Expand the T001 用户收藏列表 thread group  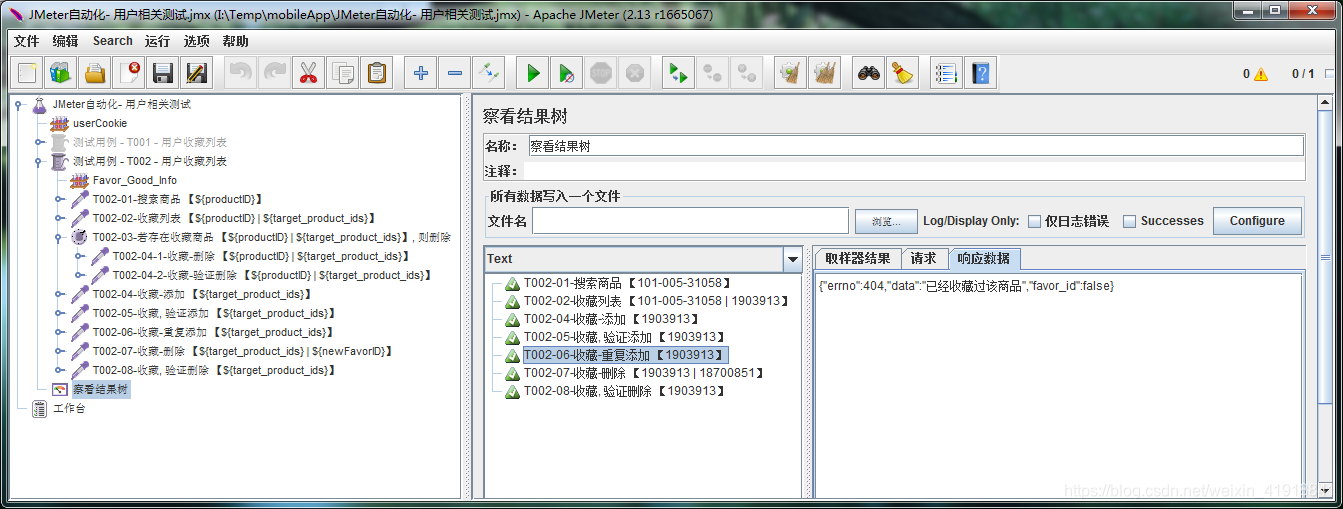click(39, 142)
